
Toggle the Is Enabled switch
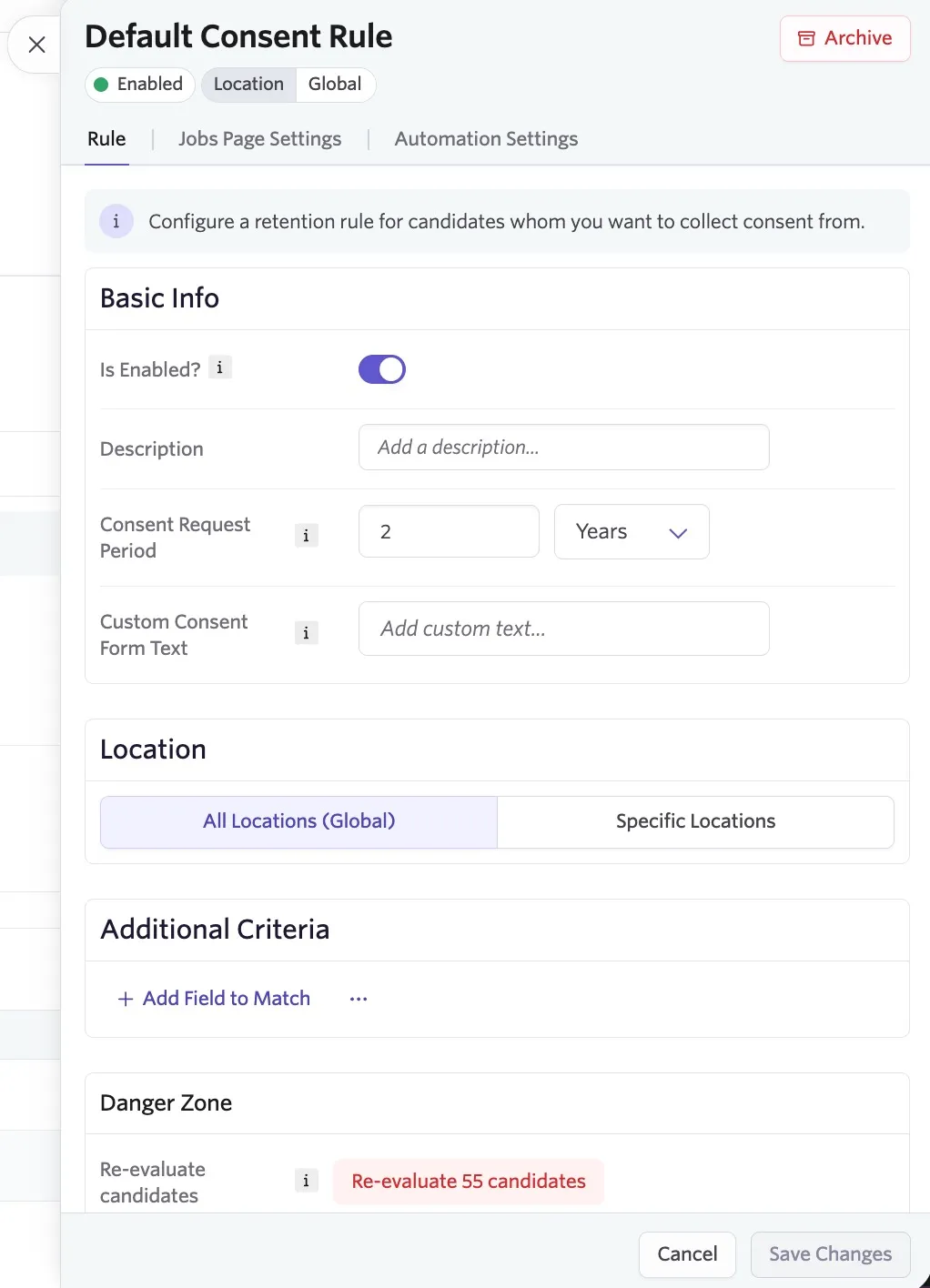click(382, 369)
